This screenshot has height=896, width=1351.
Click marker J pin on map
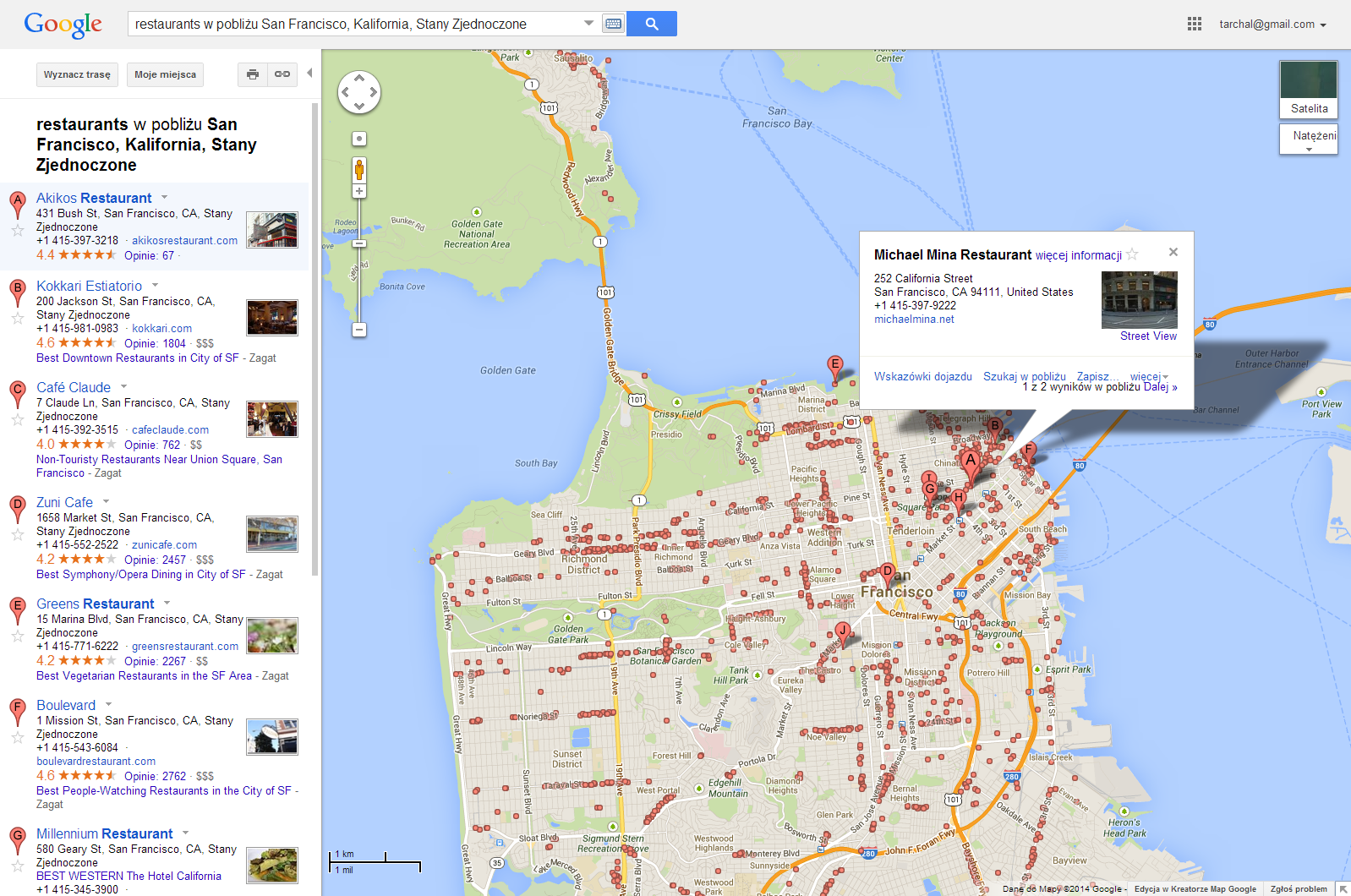pyautogui.click(x=842, y=633)
